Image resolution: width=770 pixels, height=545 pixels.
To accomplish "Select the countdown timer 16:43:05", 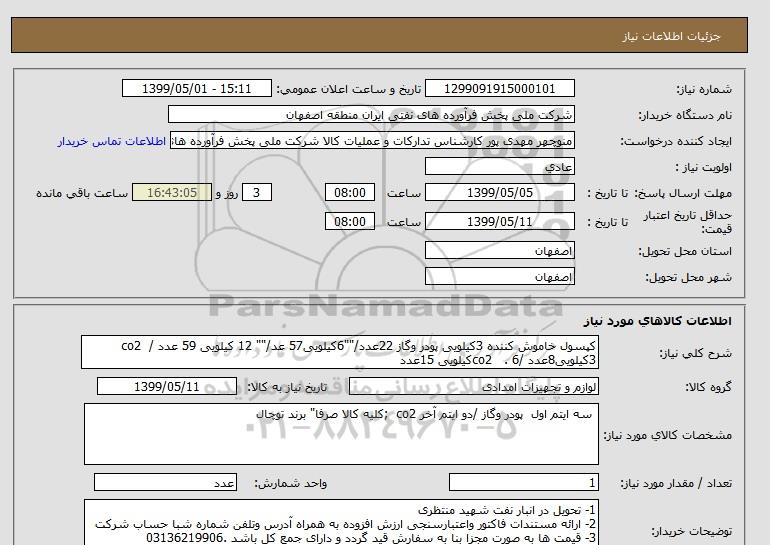I will click(x=172, y=192).
